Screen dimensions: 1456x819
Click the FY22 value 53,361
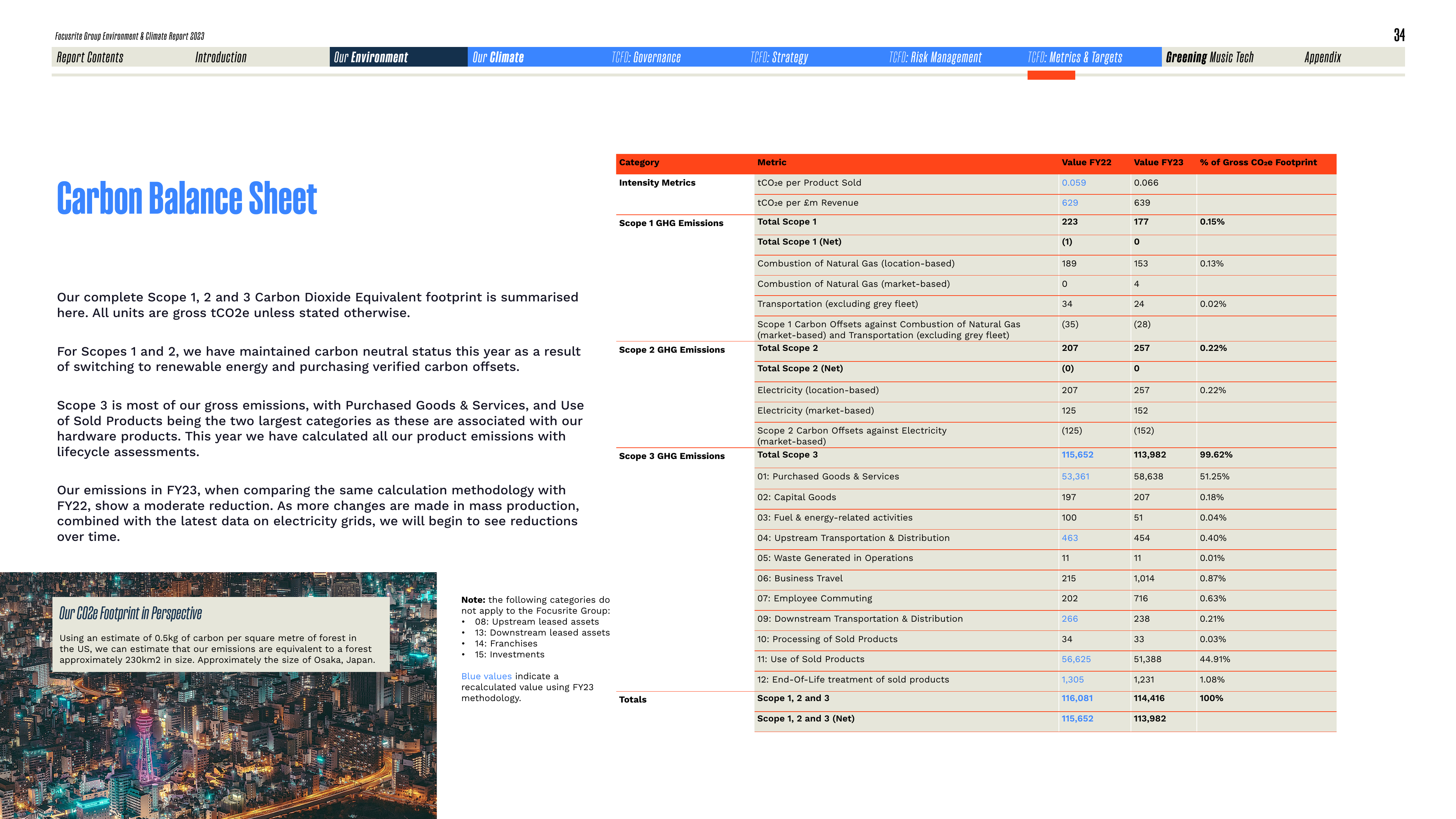point(1075,476)
